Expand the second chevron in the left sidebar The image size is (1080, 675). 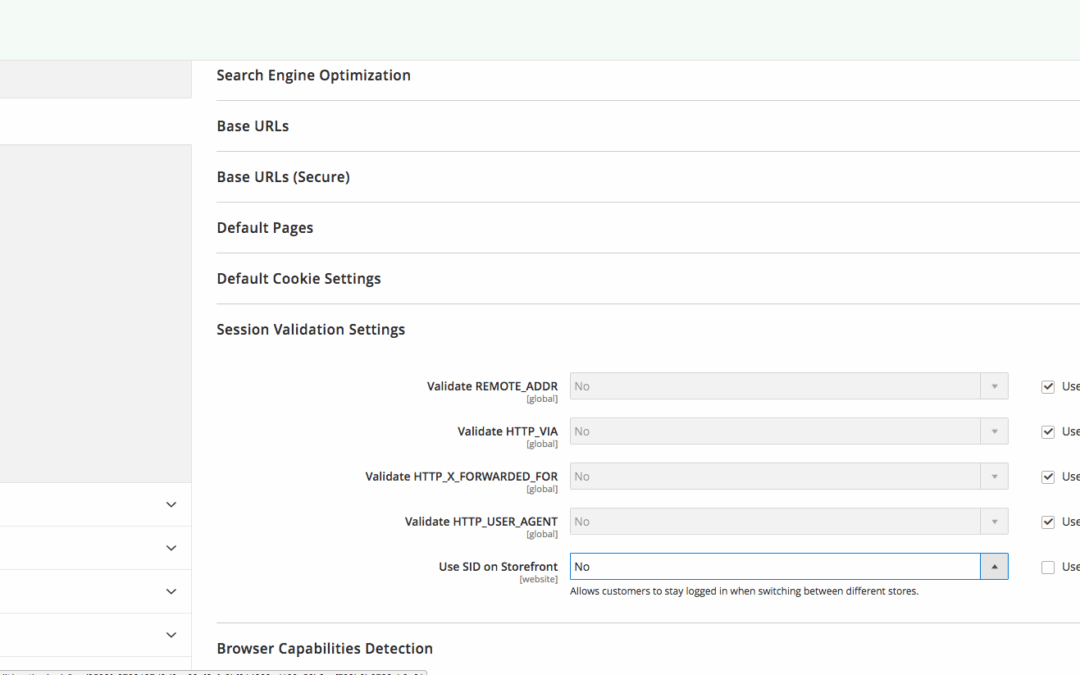point(171,548)
